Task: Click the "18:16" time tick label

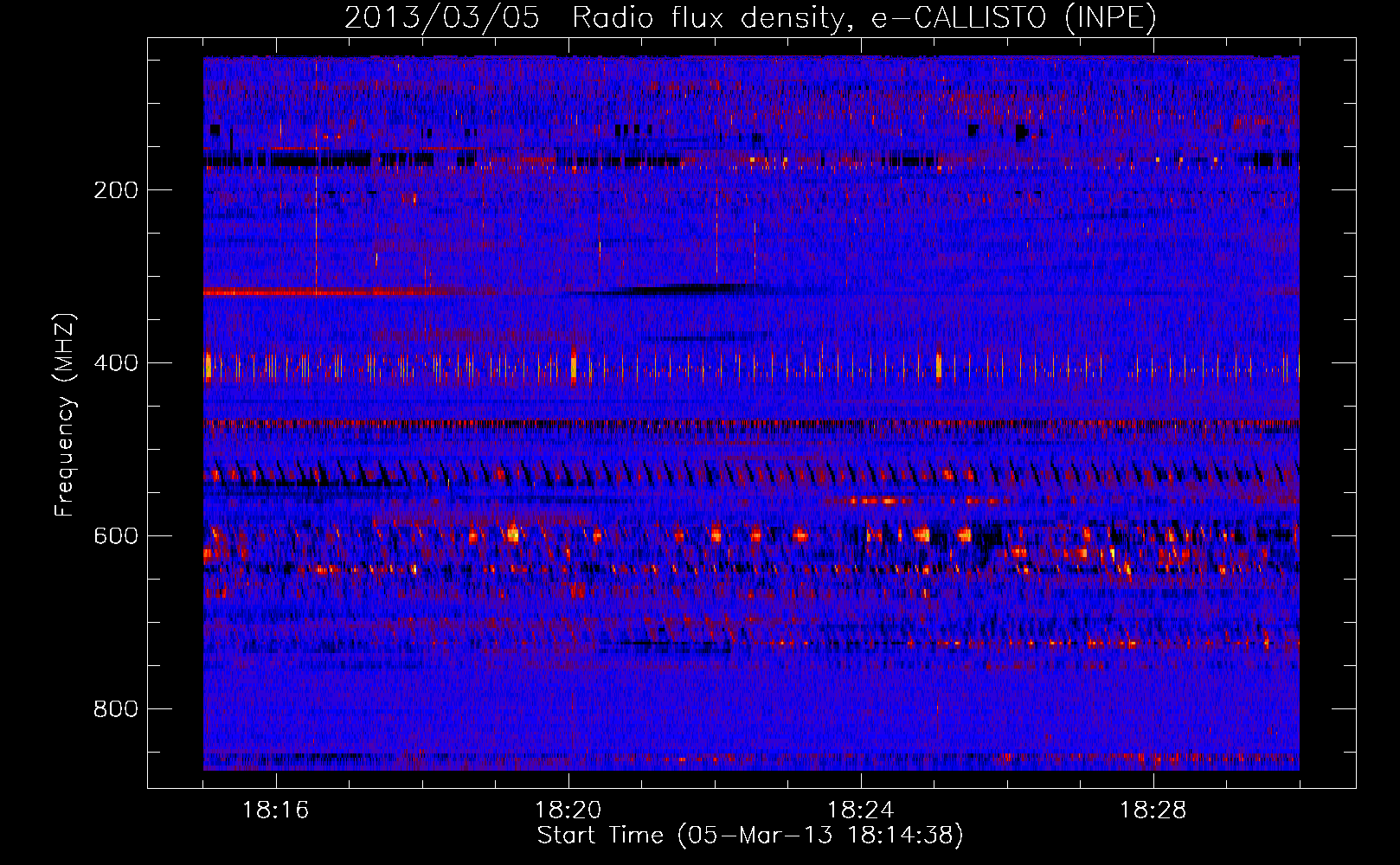Action: coord(276,811)
